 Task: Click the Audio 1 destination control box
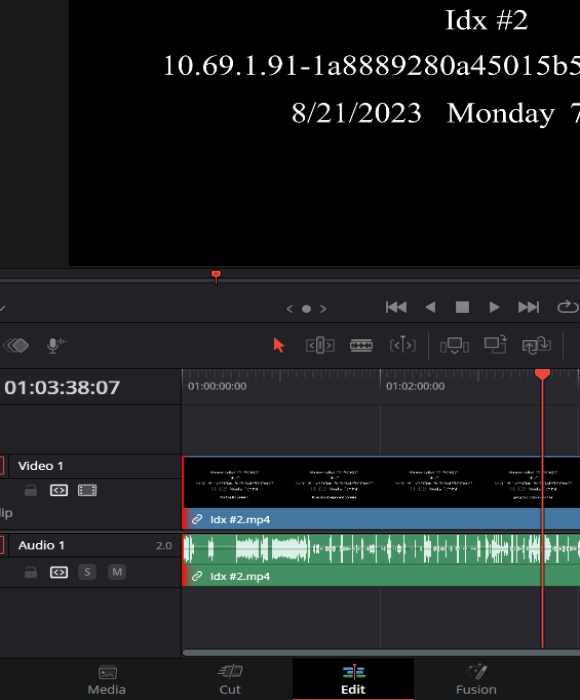(2, 545)
